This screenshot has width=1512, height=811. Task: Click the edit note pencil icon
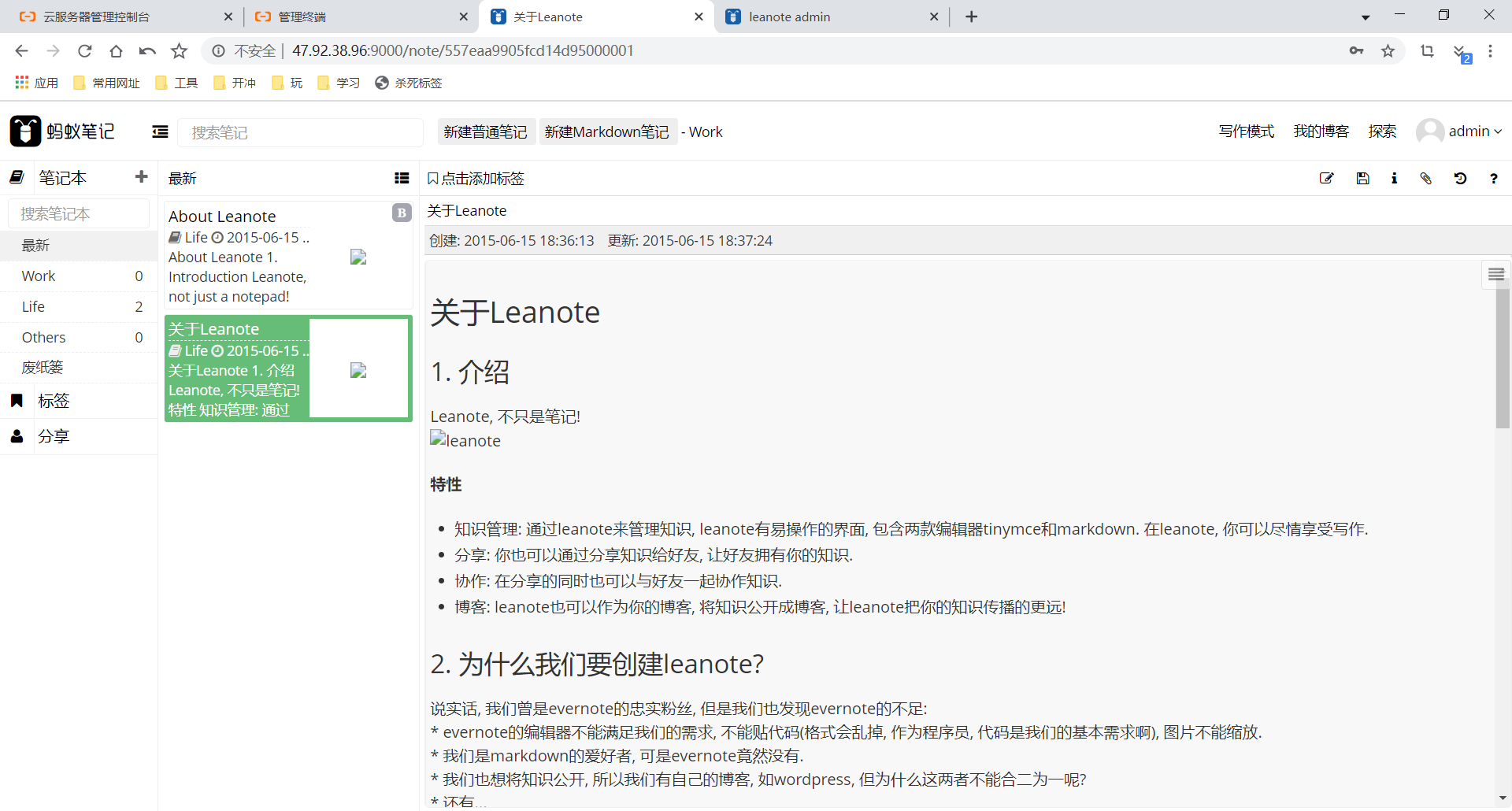point(1327,179)
